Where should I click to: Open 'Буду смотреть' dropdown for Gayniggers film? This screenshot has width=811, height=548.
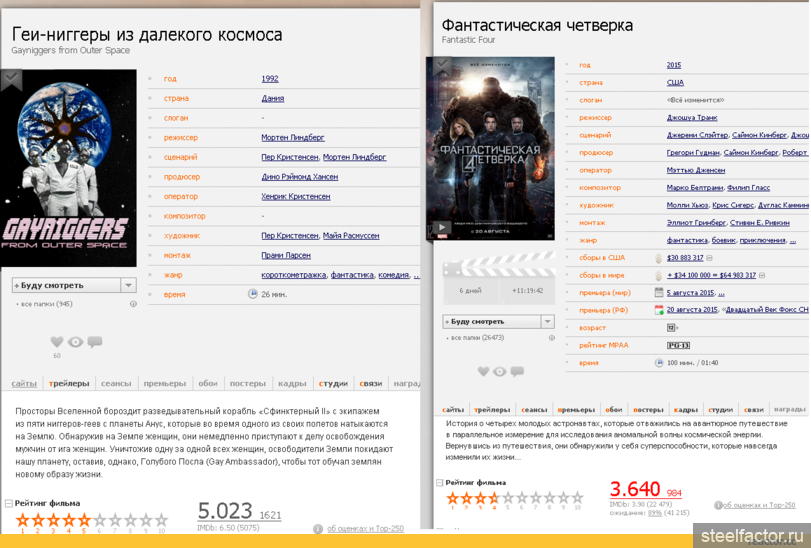(128, 285)
